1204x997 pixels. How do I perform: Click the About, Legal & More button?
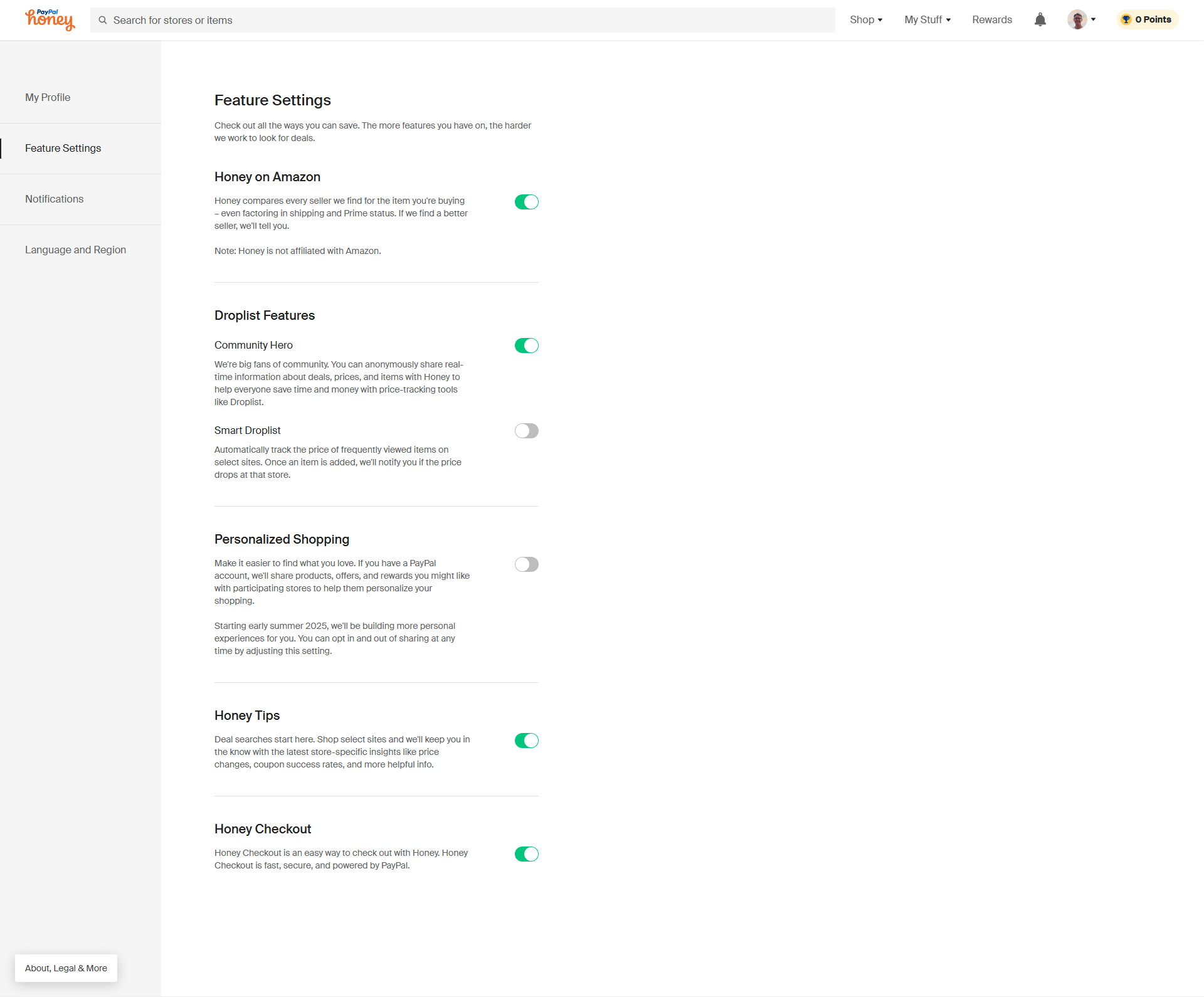[x=66, y=968]
